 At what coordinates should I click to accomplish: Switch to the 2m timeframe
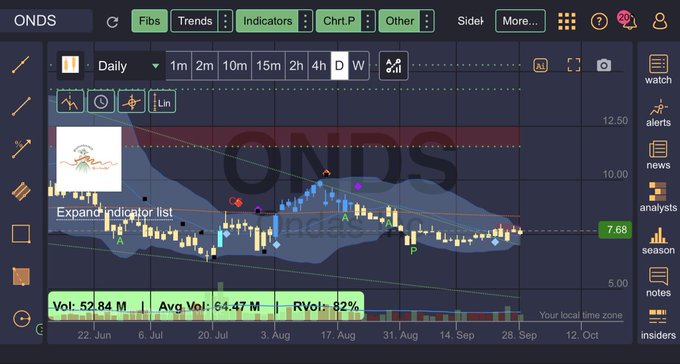tap(204, 66)
